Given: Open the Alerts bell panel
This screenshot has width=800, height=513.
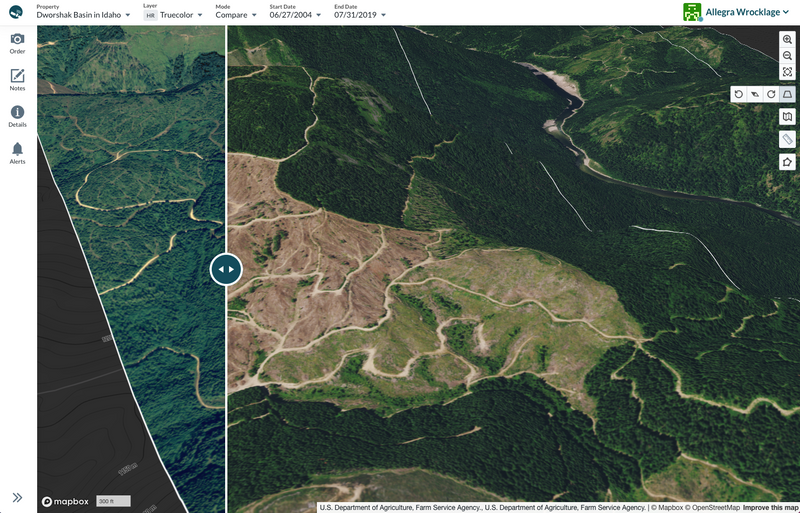Looking at the screenshot, I should (x=17, y=152).
